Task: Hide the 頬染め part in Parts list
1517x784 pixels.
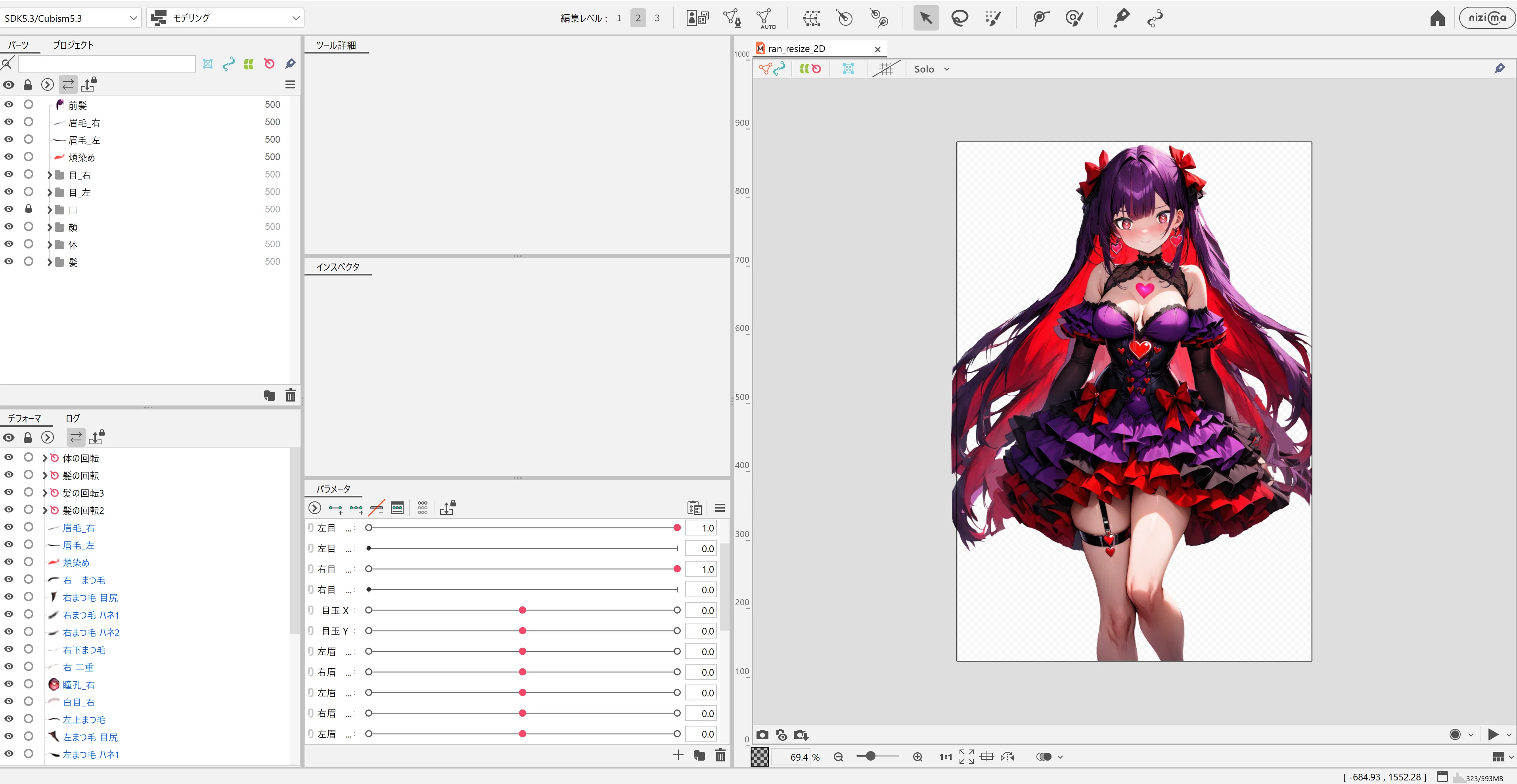Action: click(9, 157)
